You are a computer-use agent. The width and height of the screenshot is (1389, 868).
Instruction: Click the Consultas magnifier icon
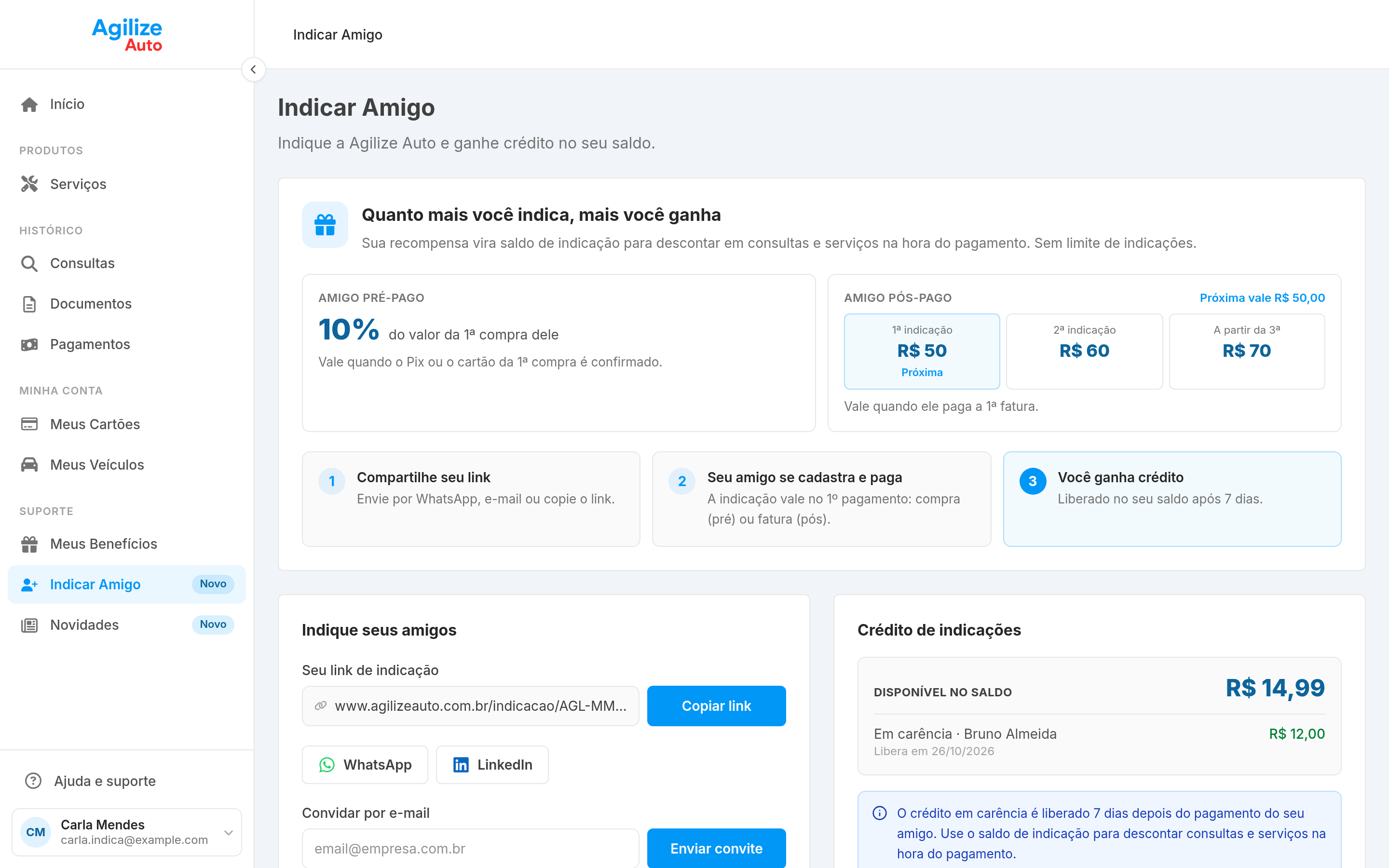[x=29, y=263]
